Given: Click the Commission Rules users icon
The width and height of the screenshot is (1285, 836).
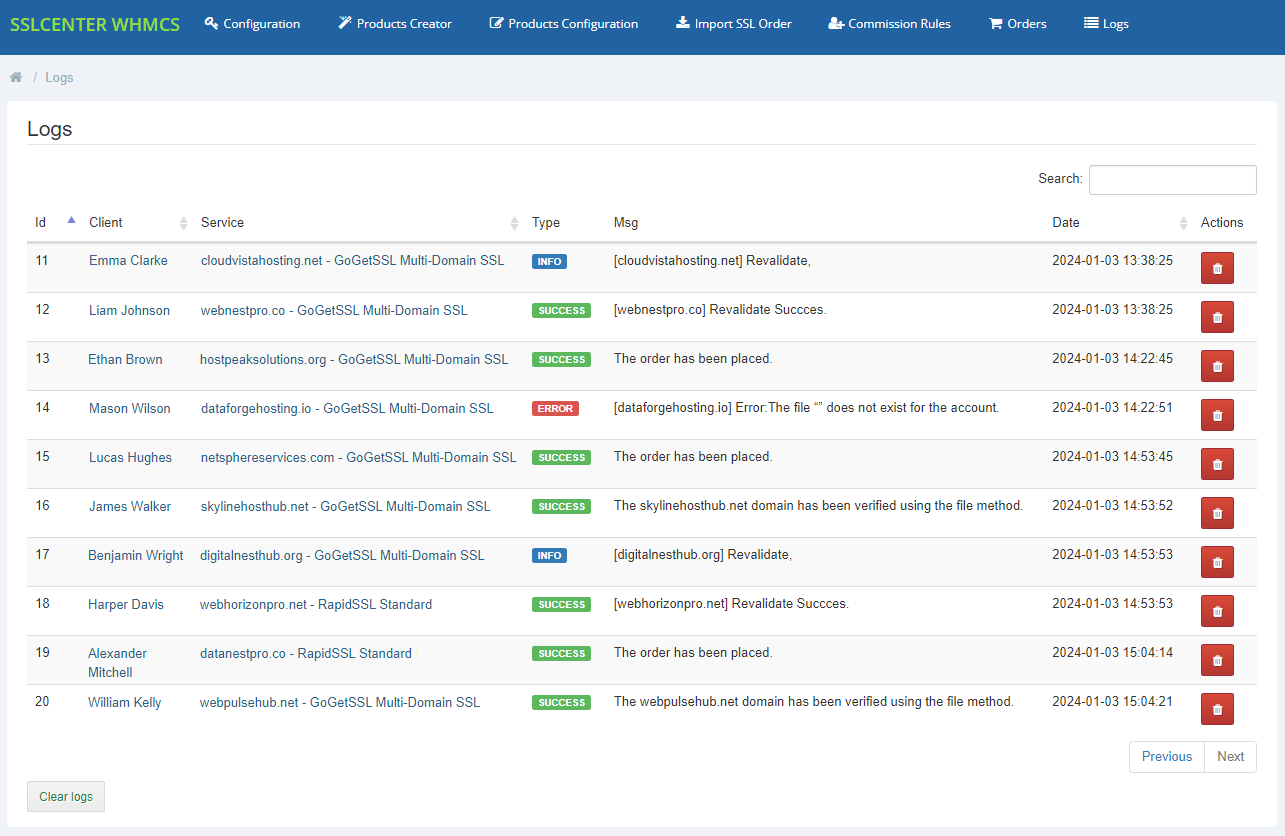Looking at the screenshot, I should coord(836,23).
